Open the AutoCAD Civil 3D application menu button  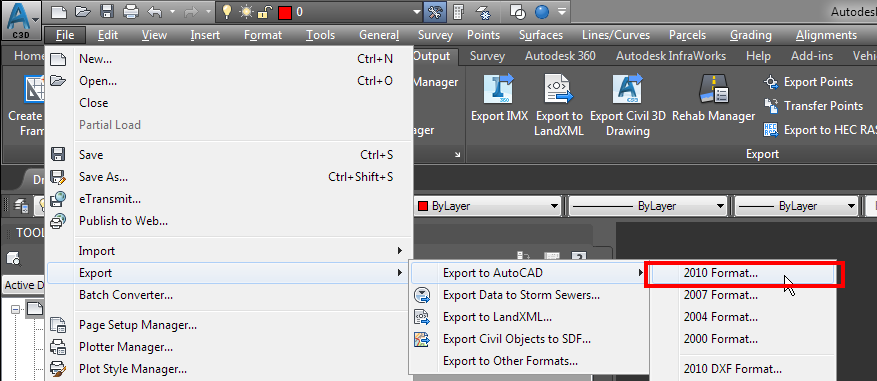point(21,20)
